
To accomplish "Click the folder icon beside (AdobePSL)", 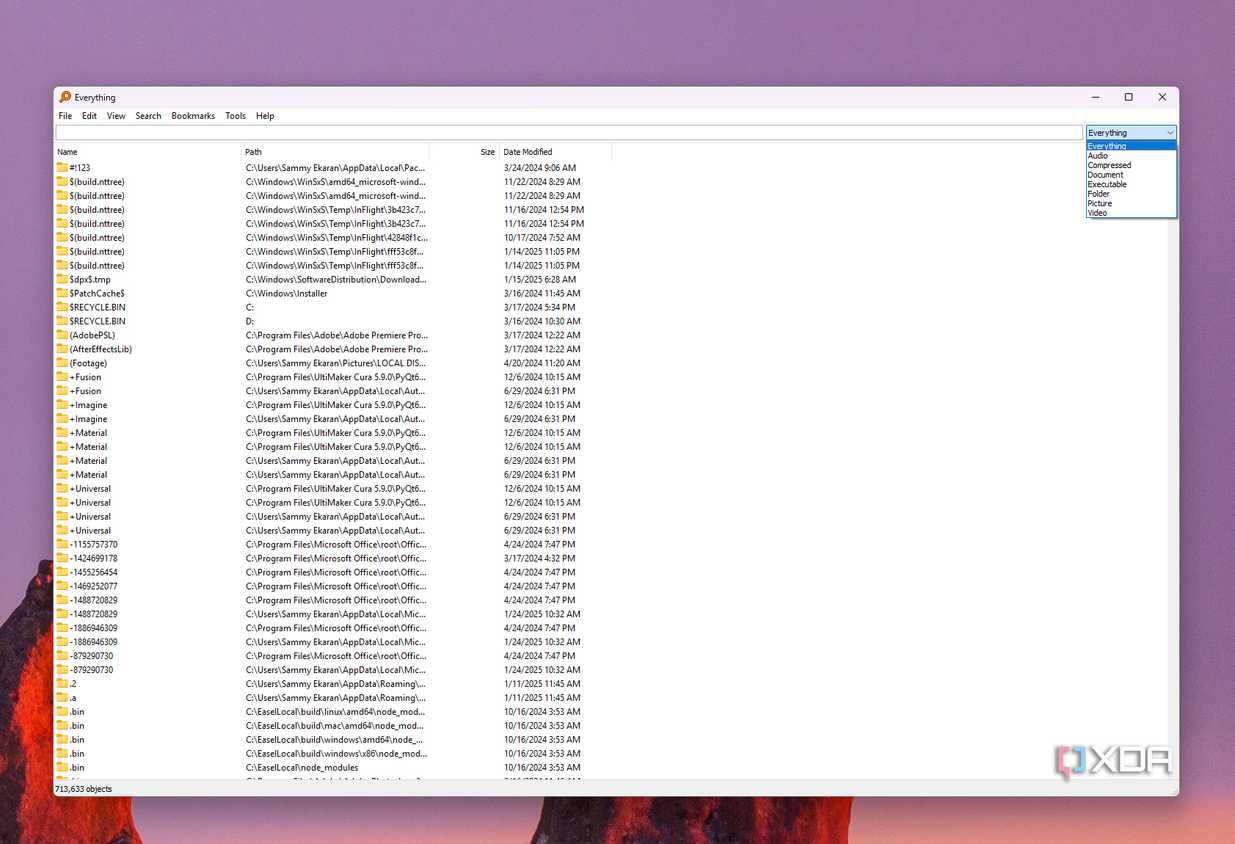I will pos(62,335).
